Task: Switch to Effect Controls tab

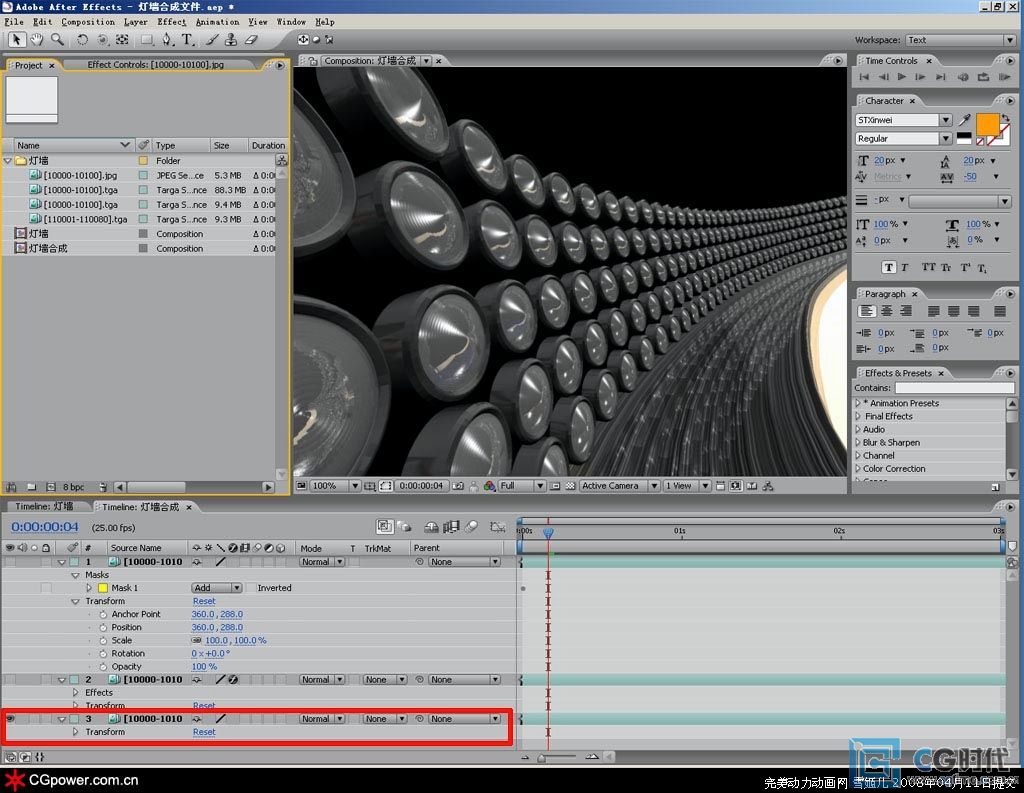Action: click(x=155, y=65)
